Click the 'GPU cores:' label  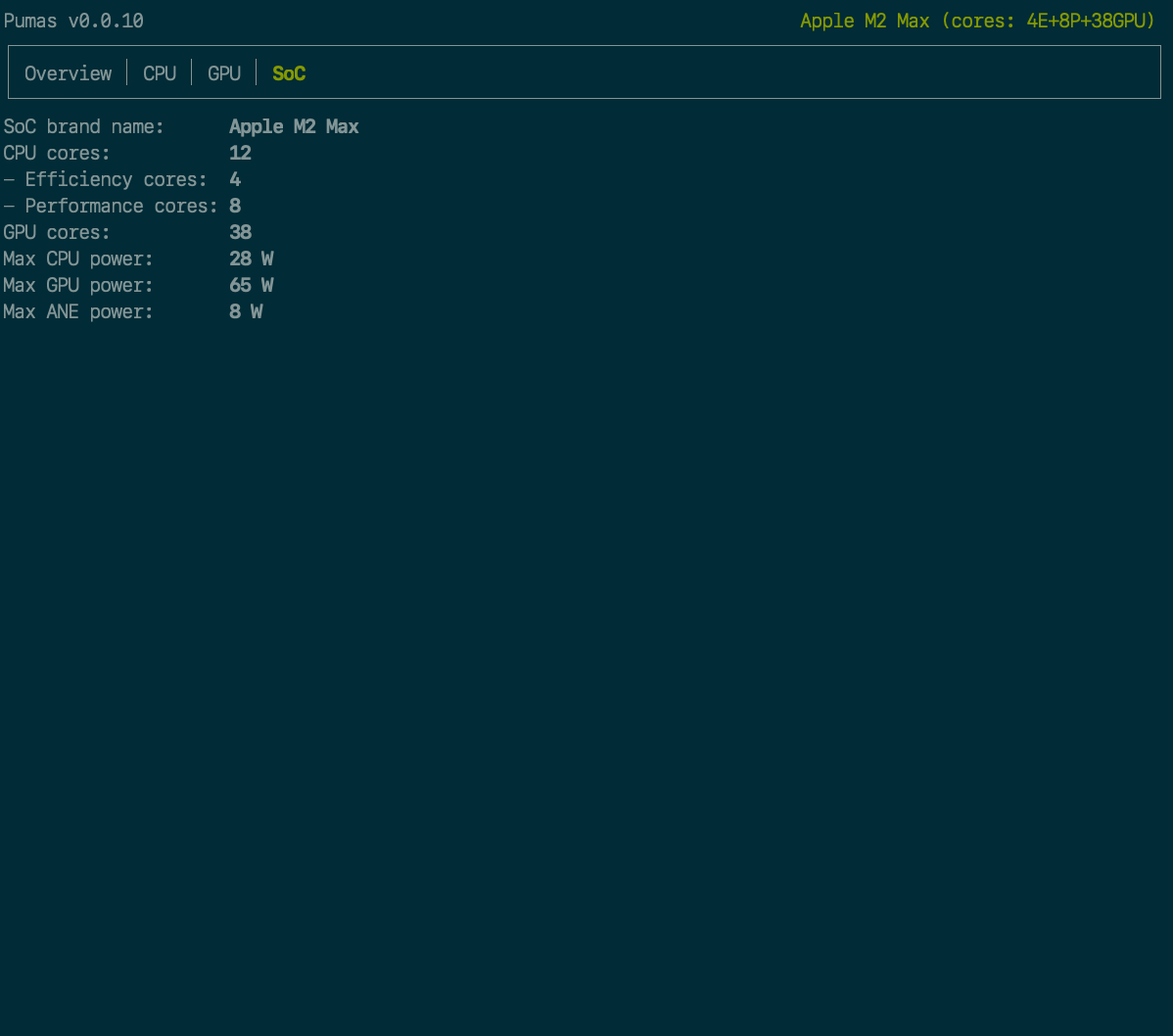pos(57,232)
